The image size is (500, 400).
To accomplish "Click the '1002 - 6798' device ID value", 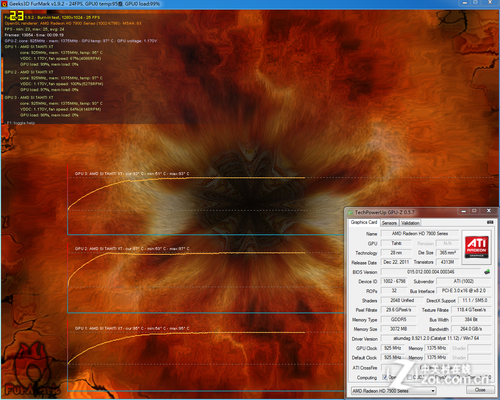I will (394, 281).
